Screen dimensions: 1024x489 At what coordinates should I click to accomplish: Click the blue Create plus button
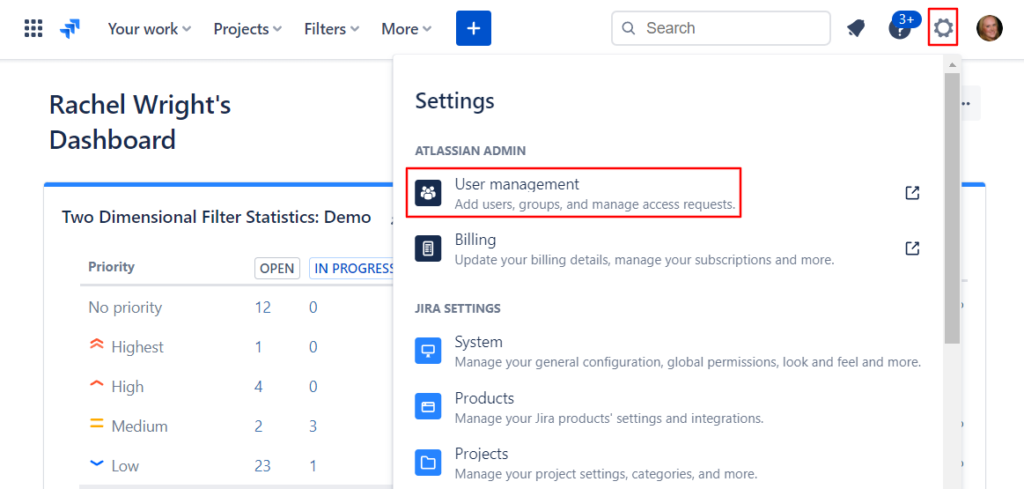pos(473,28)
